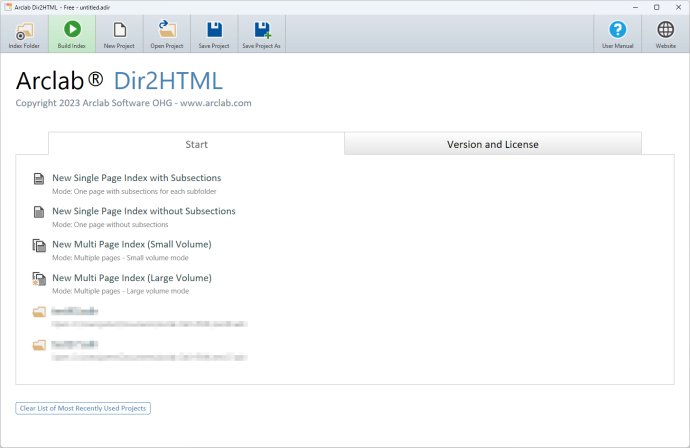Viewport: 690px width, 448px height.
Task: Click the first recent project folder icon
Action: pos(39,312)
